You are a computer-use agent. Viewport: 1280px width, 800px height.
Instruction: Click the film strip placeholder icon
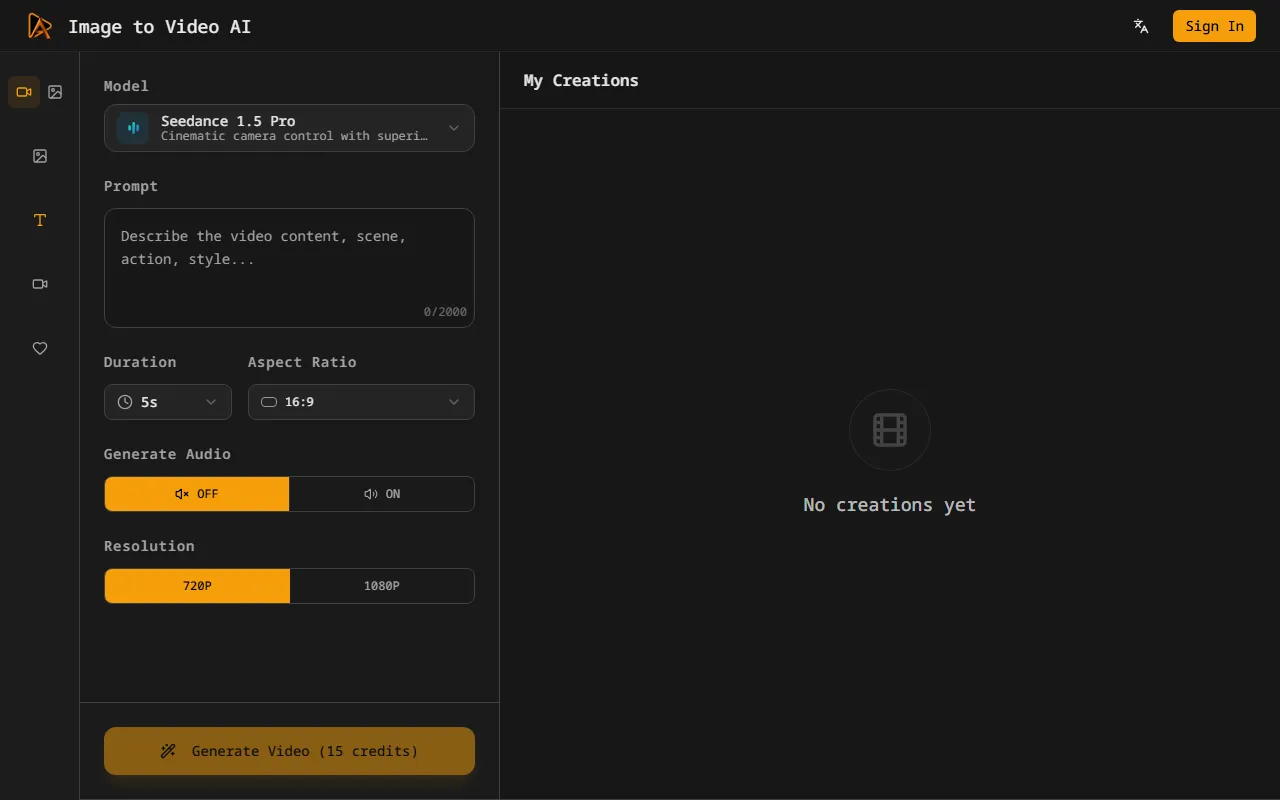pos(889,430)
